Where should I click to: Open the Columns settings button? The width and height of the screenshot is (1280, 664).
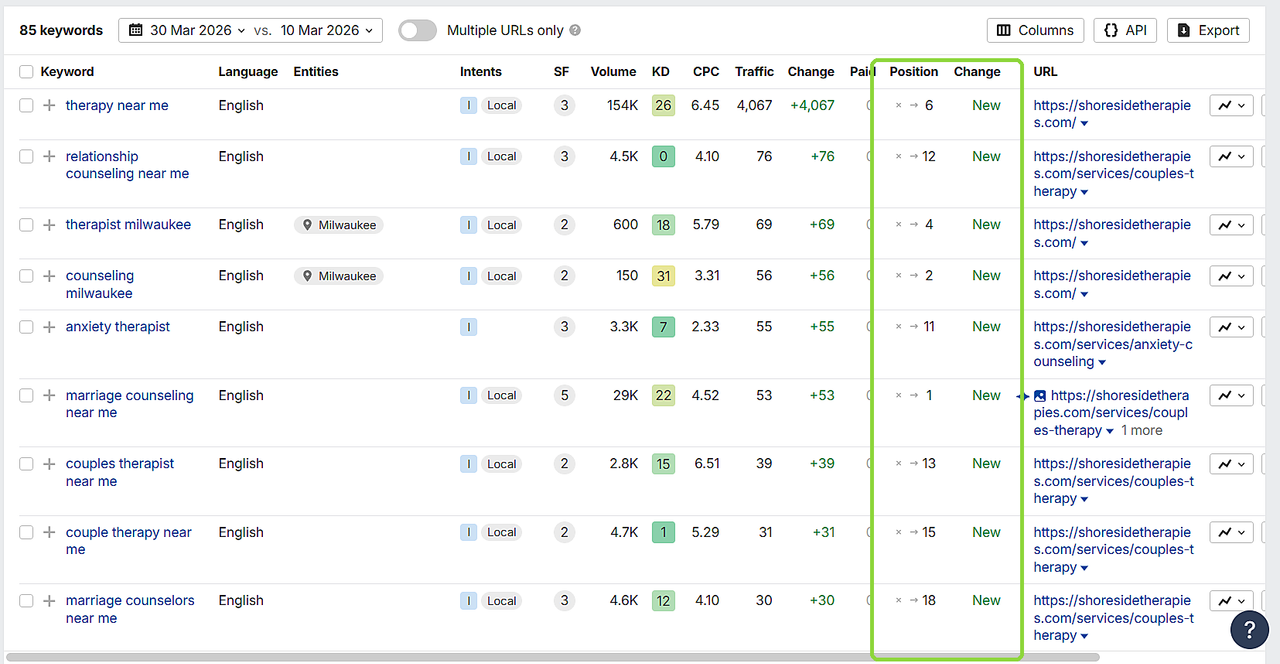(1035, 31)
